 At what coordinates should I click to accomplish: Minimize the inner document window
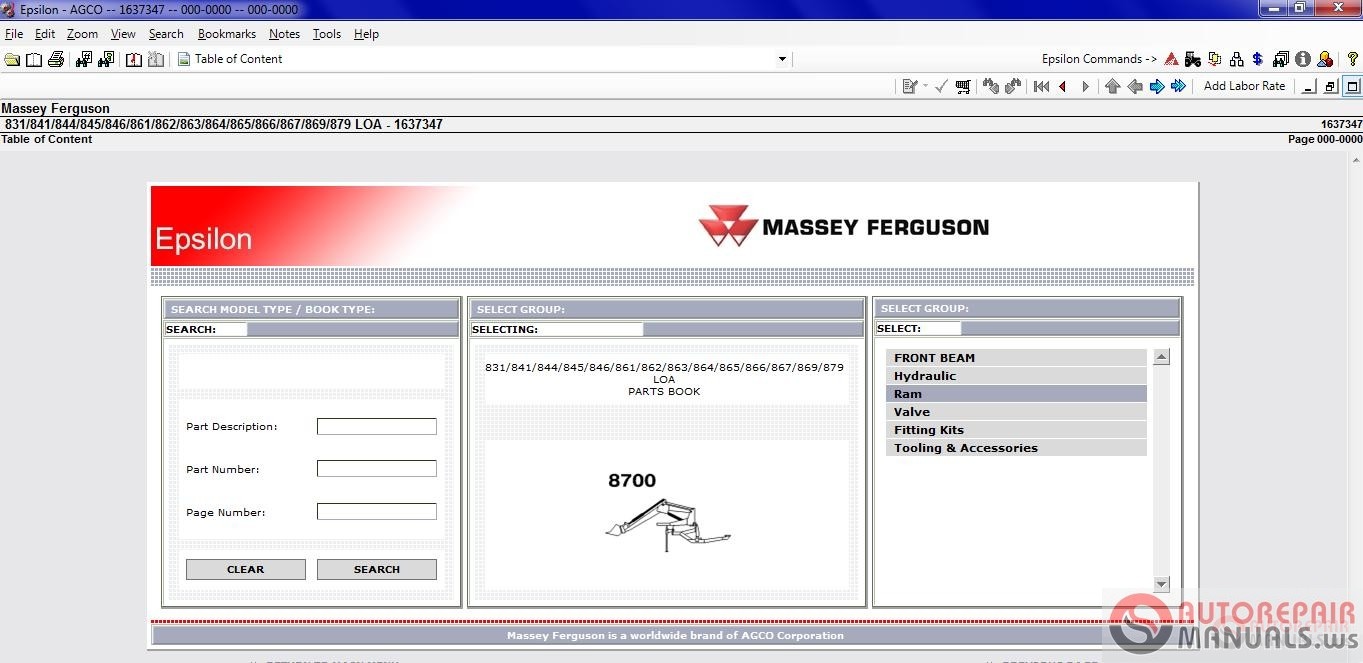click(x=1308, y=87)
